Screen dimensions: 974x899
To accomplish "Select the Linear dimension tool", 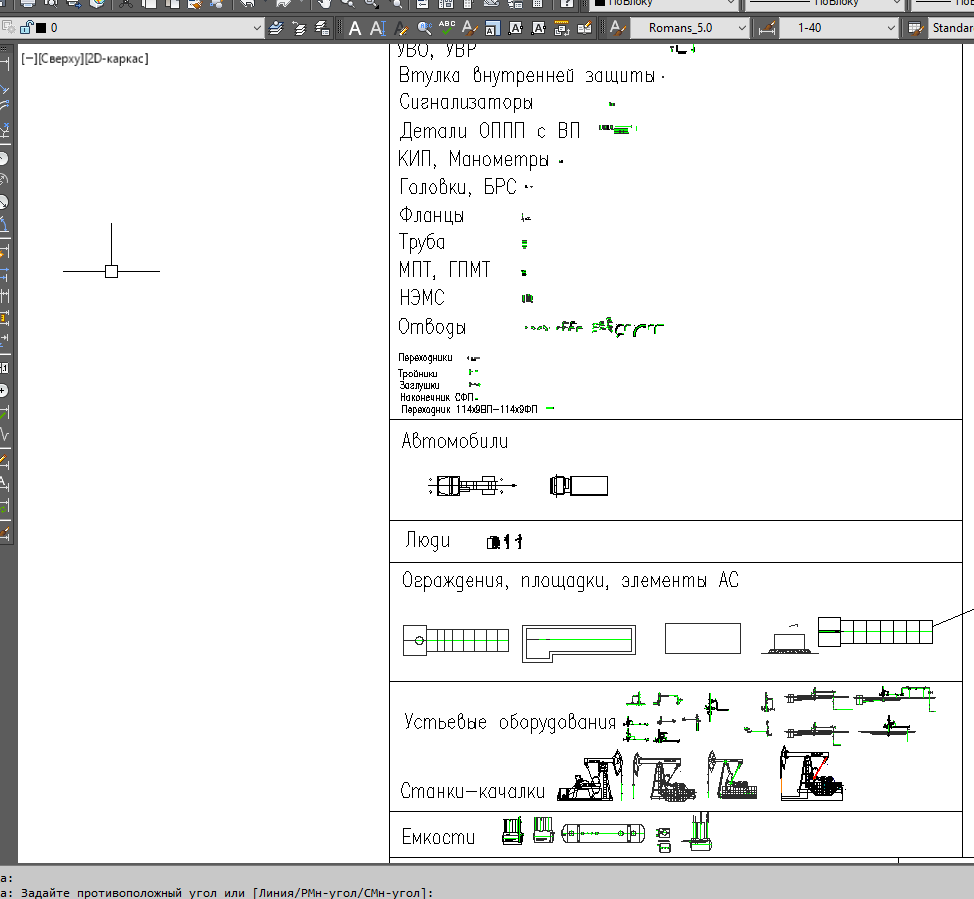I will click(4, 63).
